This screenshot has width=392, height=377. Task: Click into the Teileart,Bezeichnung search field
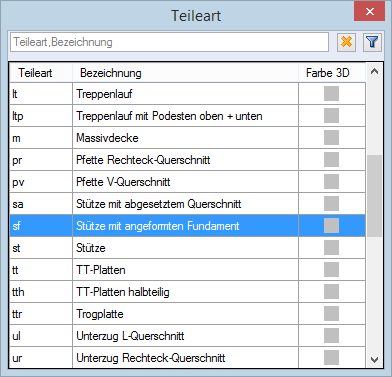tap(169, 42)
